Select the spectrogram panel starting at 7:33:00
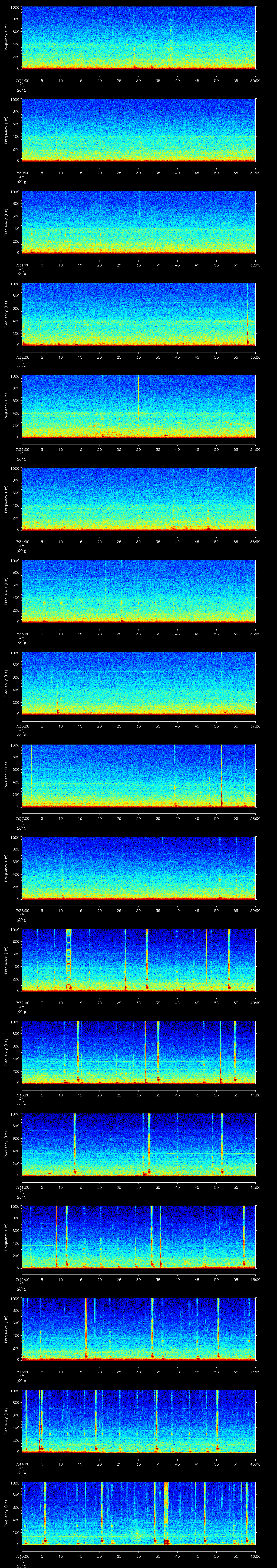The width and height of the screenshot is (277, 1568). pyautogui.click(x=138, y=407)
